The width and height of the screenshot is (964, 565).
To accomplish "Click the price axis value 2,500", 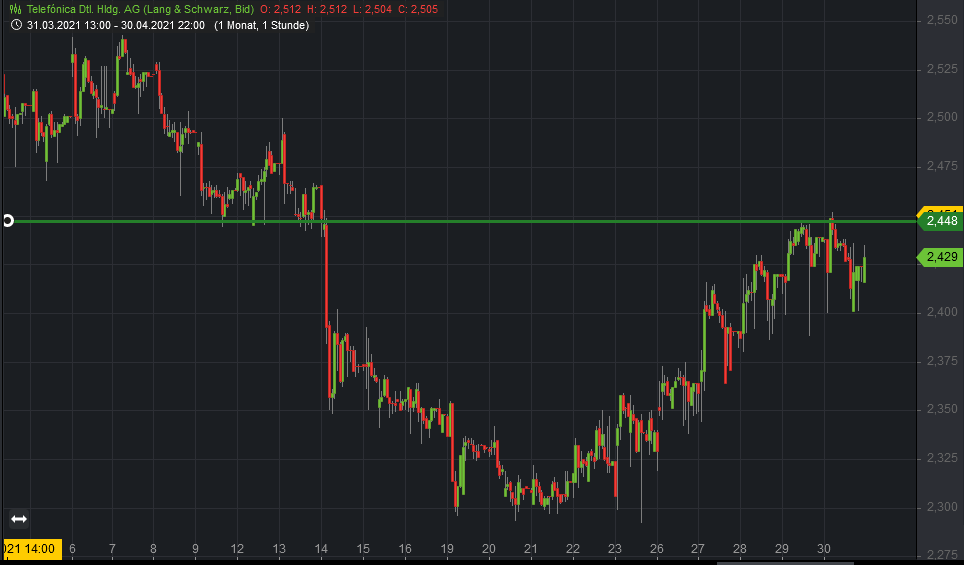I will [x=942, y=117].
